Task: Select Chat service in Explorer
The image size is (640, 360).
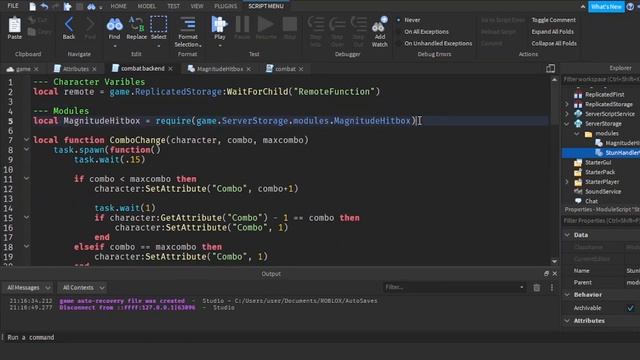Action: (x=591, y=201)
